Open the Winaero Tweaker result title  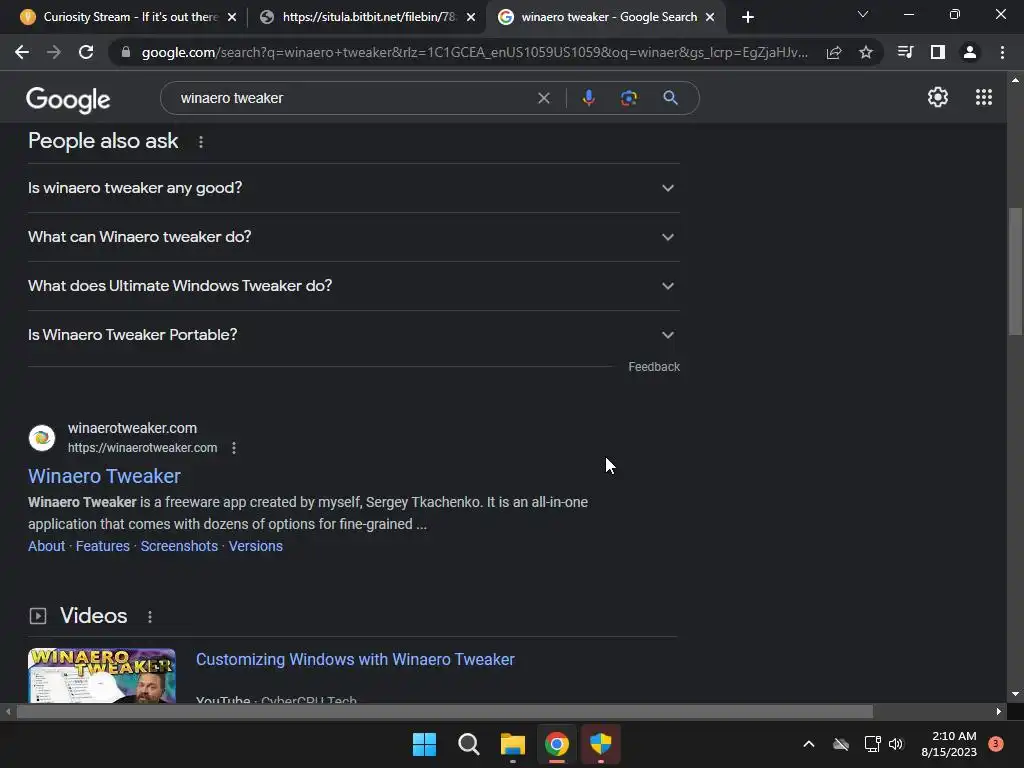[x=104, y=476]
